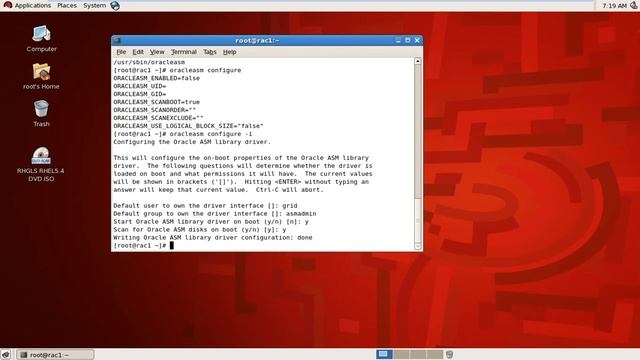Click the ORACLEASM_USE_LOGICAL_BLOCK_SIZE line
Image resolution: width=640 pixels, height=360 pixels.
188,126
